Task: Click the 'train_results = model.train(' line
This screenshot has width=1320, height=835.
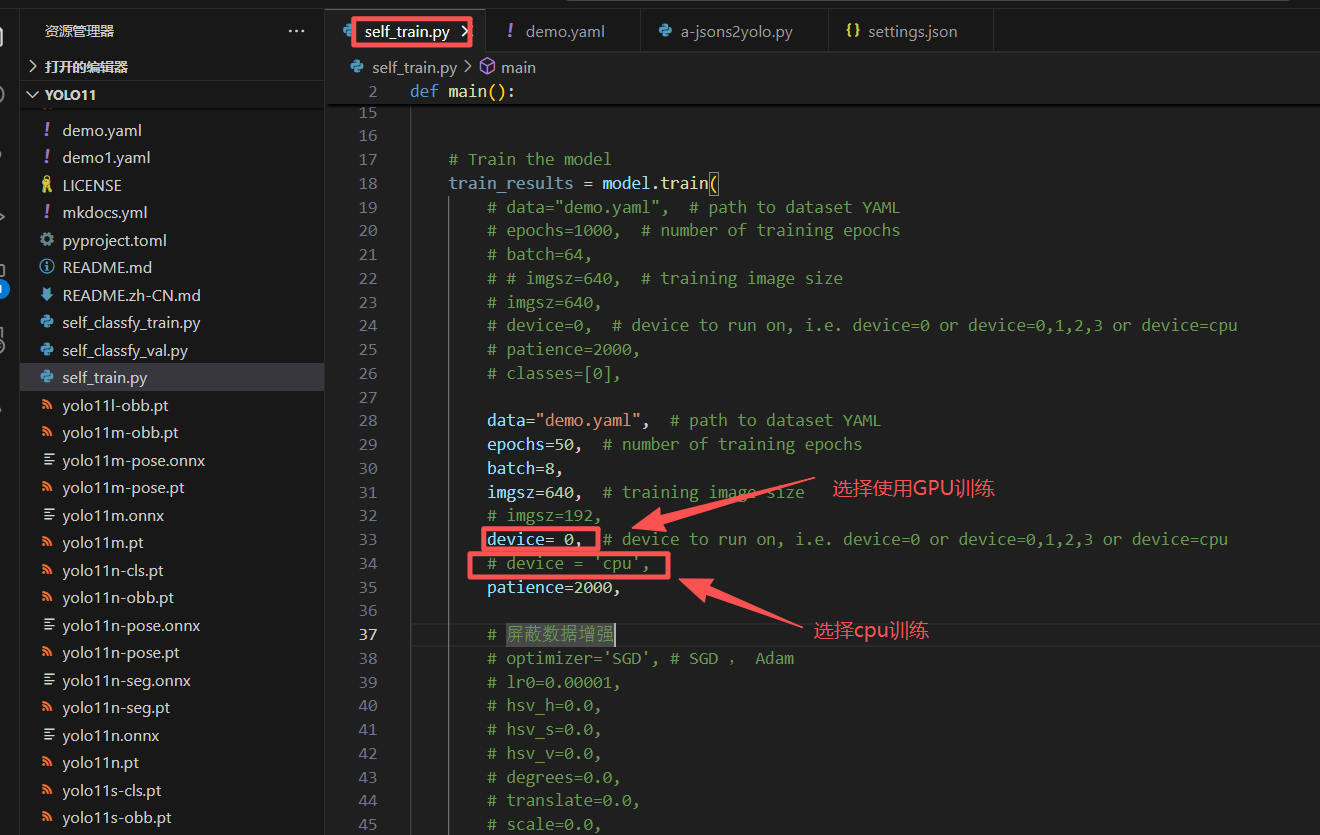Action: click(x=583, y=183)
